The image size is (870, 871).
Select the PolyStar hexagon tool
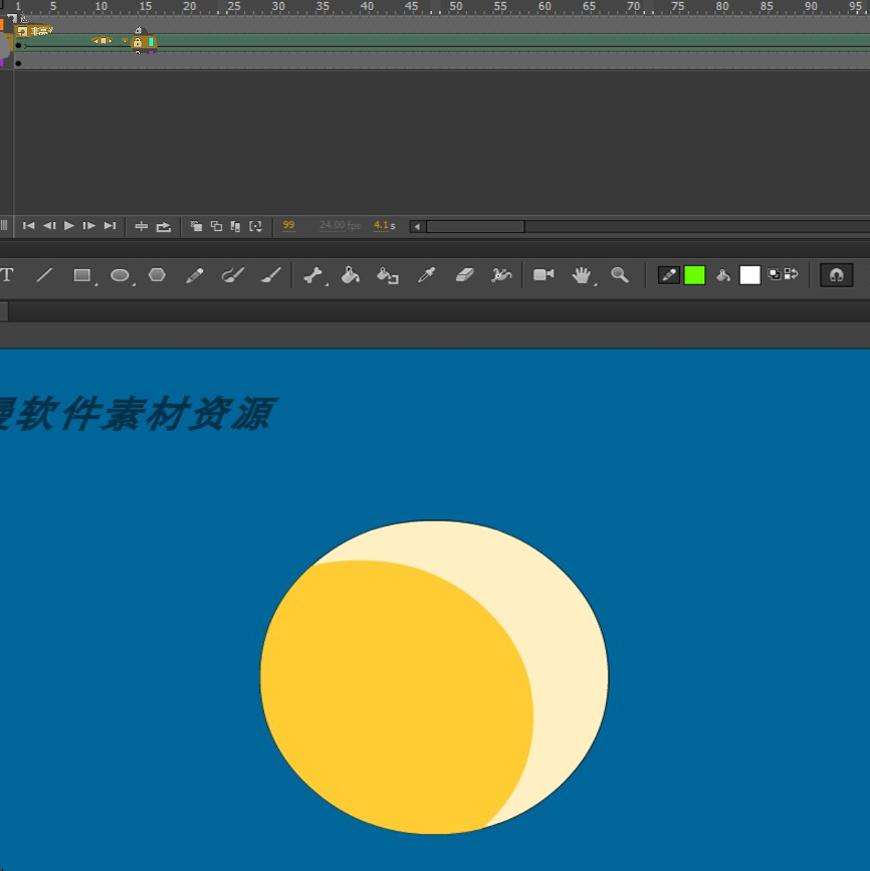coord(157,275)
